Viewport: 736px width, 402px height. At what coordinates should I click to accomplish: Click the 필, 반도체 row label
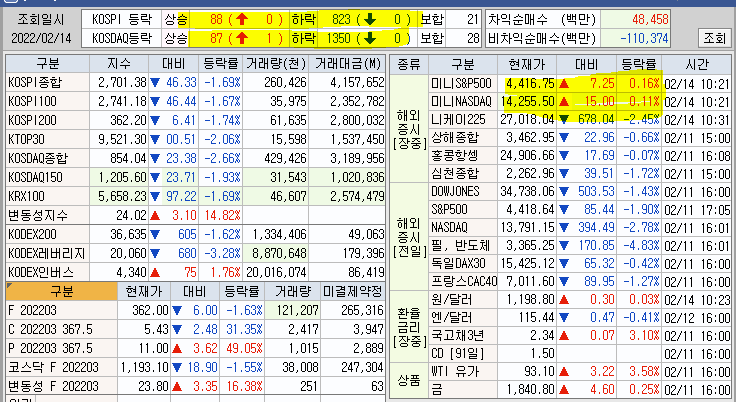point(460,246)
